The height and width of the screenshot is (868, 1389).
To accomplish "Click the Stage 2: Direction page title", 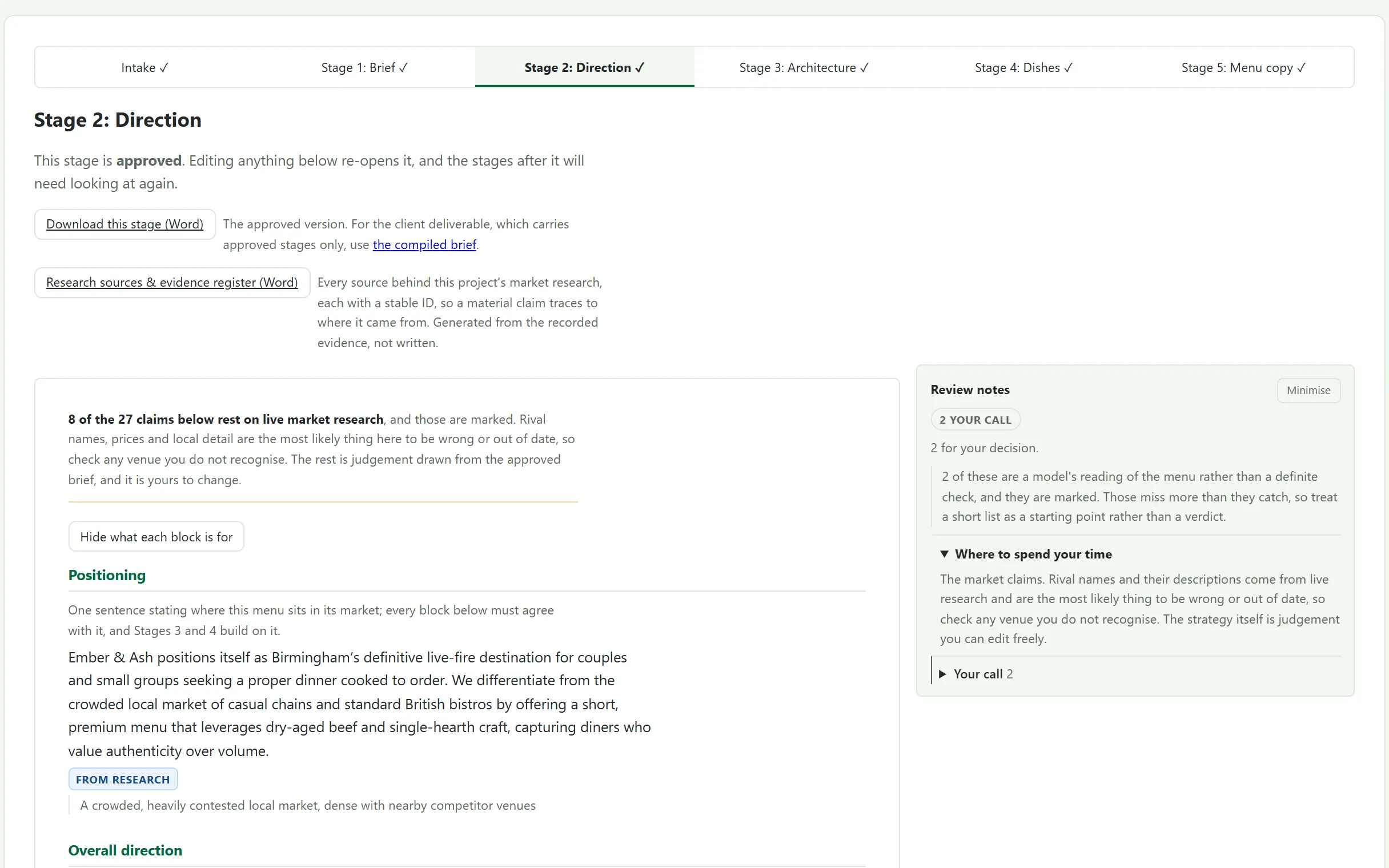I will (x=118, y=120).
